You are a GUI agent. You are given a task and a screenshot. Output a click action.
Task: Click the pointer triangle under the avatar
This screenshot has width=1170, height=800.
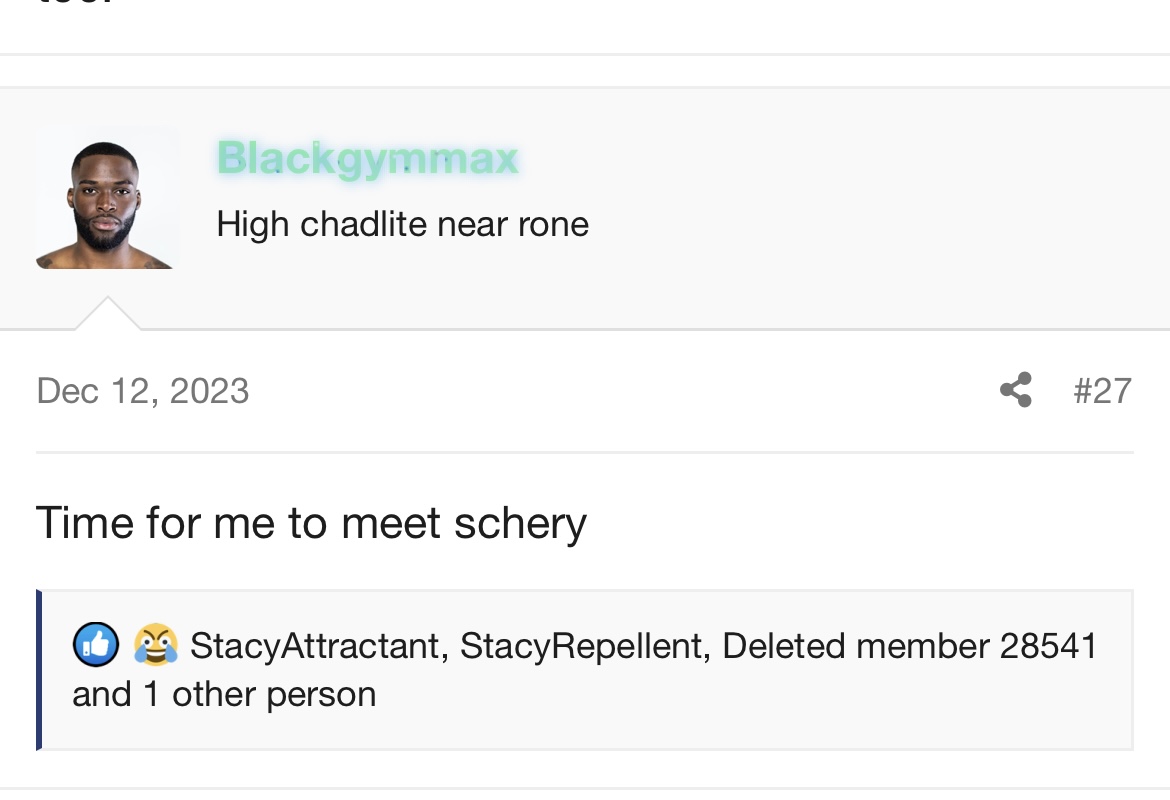click(107, 313)
